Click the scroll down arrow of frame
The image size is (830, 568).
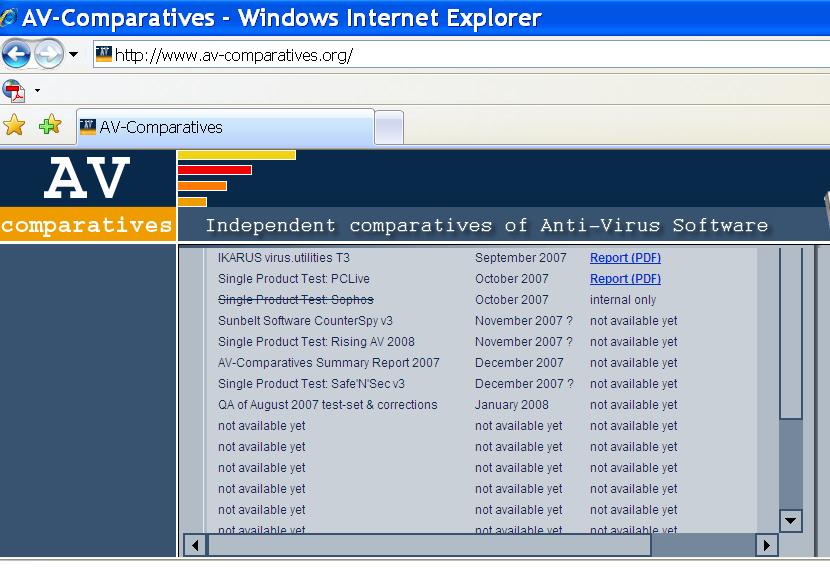pyautogui.click(x=791, y=521)
